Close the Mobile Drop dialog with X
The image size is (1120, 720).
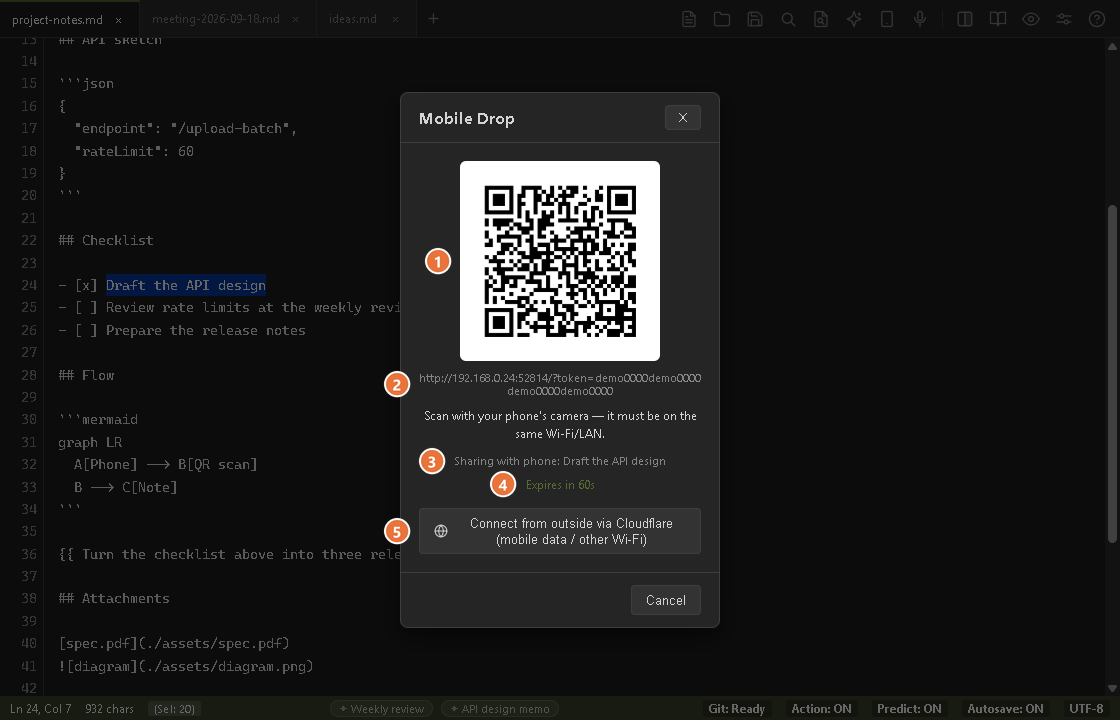pos(682,118)
